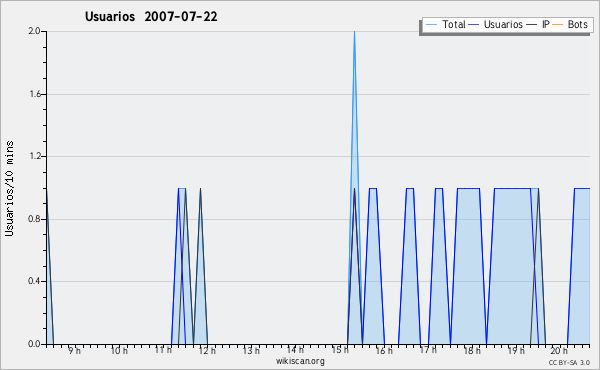Click the orange Bots legend line
This screenshot has height=370, width=600.
pyautogui.click(x=558, y=25)
